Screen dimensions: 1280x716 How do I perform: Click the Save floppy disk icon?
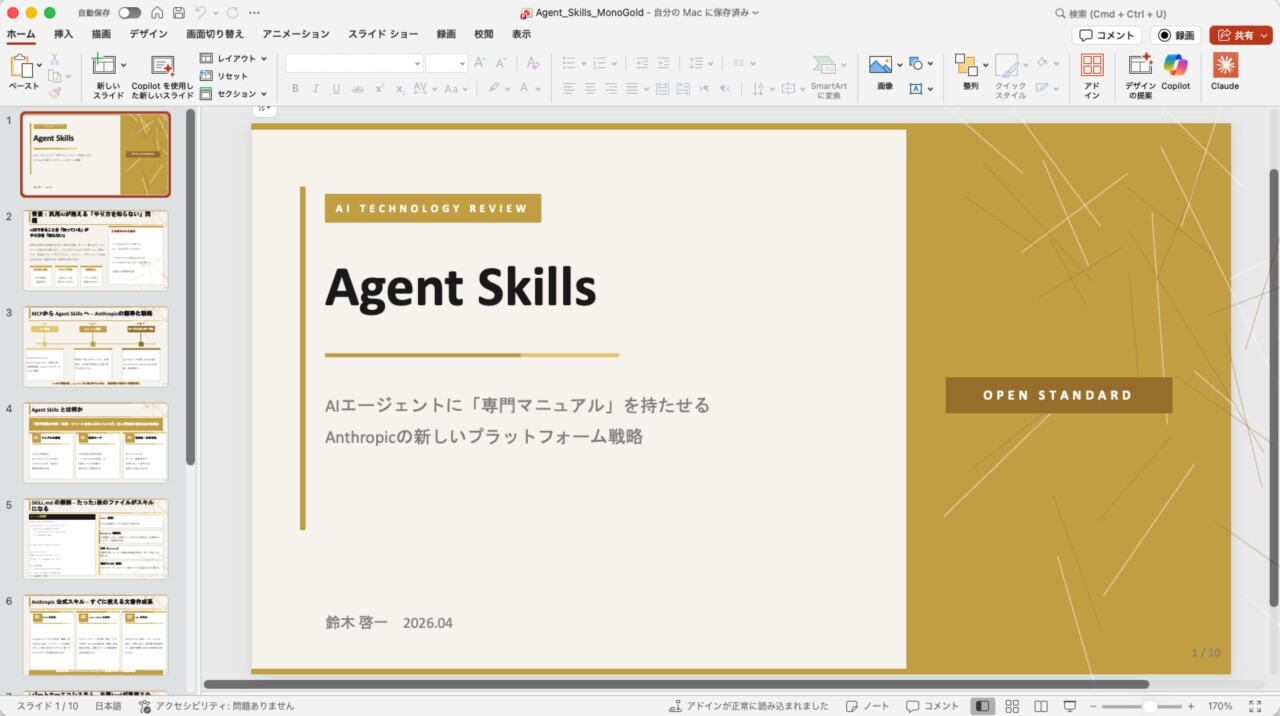click(178, 13)
